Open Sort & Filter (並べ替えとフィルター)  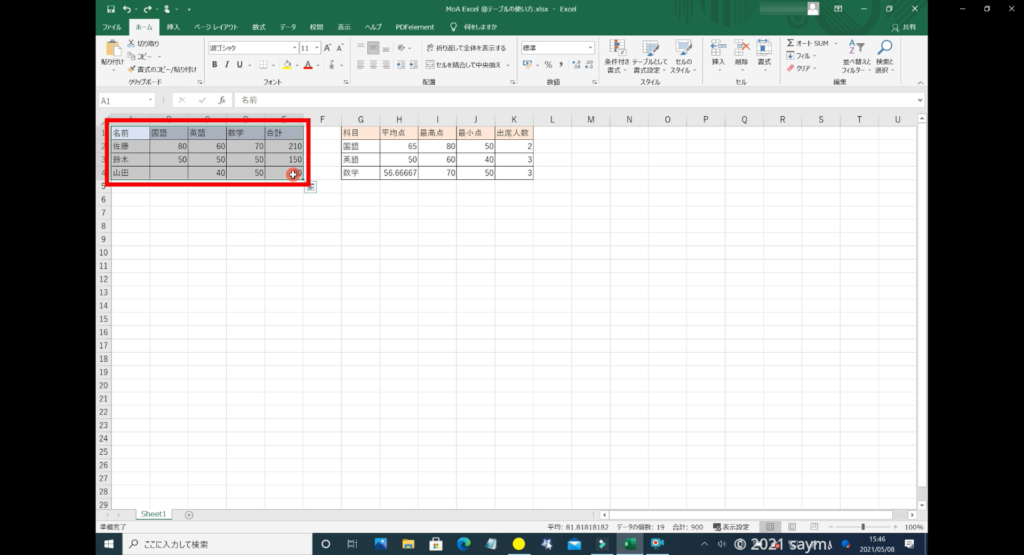click(x=857, y=56)
